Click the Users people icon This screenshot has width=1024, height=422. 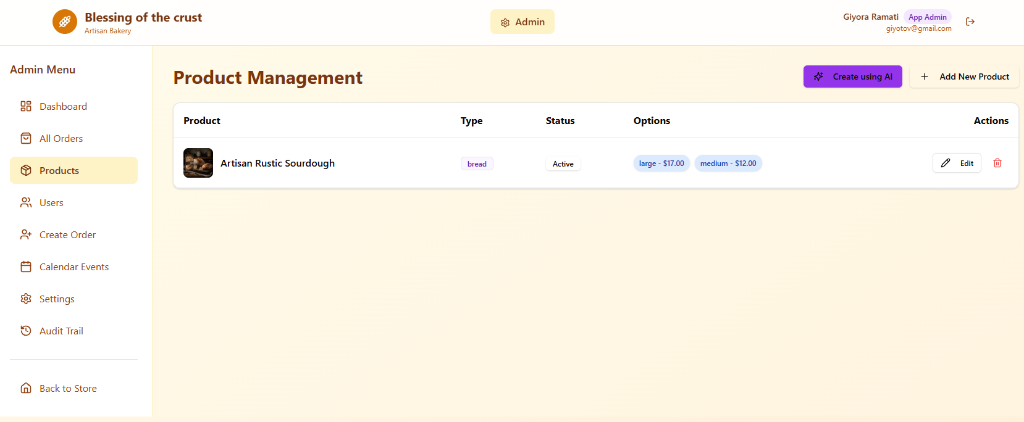click(26, 203)
